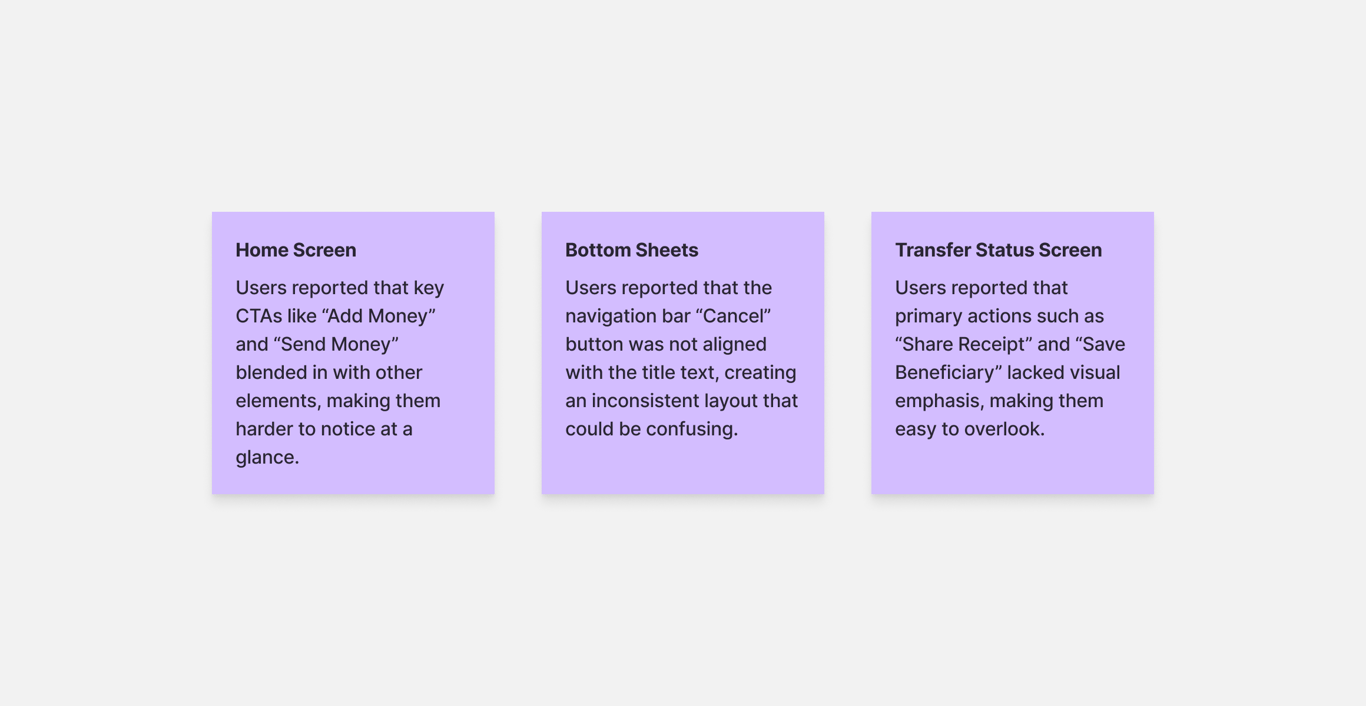Click the Bottom Sheets note heading

click(x=631, y=250)
